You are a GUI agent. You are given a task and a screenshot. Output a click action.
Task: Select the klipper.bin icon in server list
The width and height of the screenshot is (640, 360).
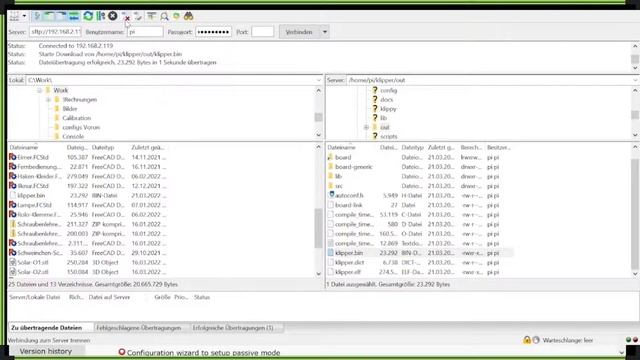tap(331, 253)
